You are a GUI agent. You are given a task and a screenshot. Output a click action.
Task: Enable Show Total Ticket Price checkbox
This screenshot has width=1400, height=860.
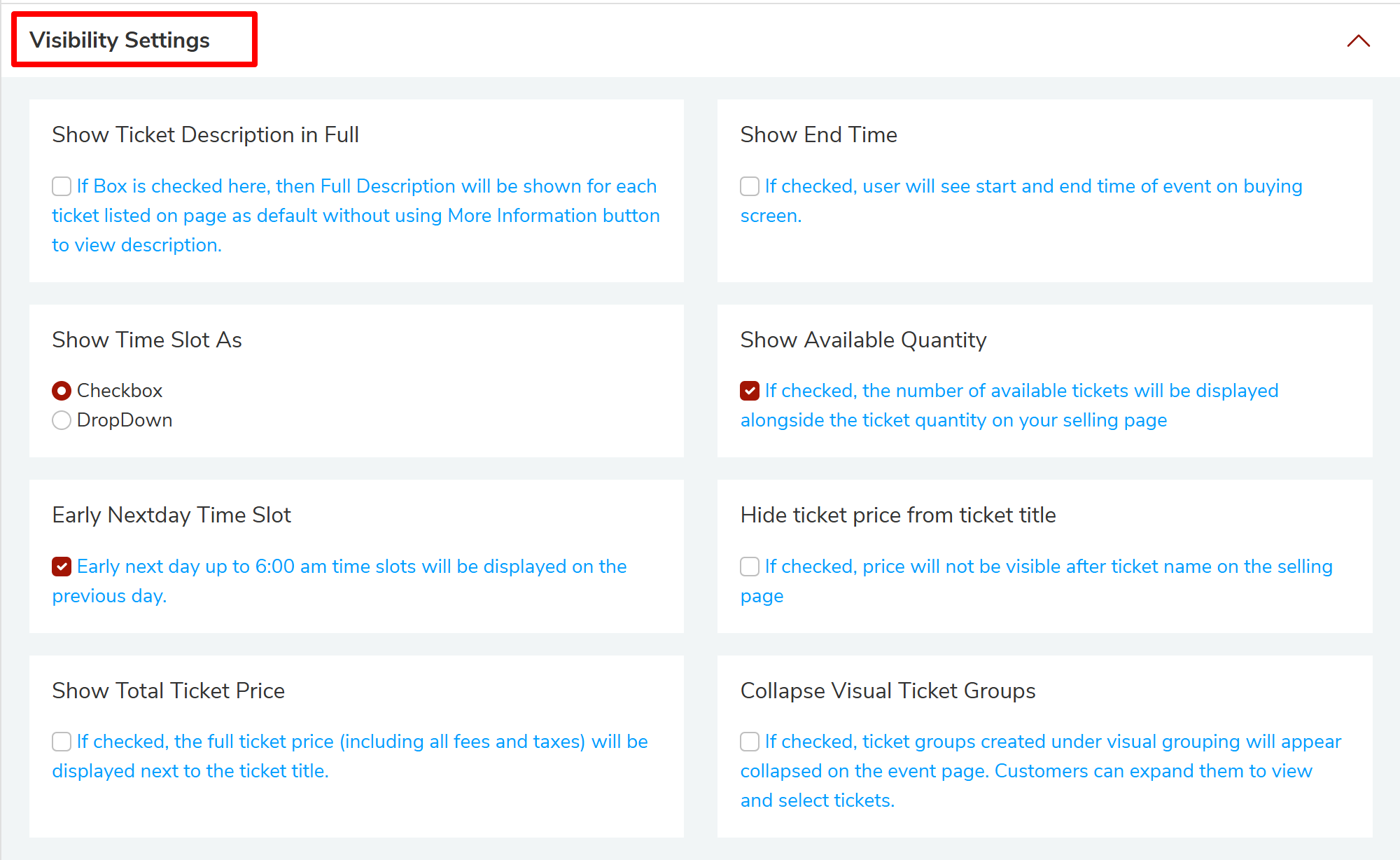(62, 742)
